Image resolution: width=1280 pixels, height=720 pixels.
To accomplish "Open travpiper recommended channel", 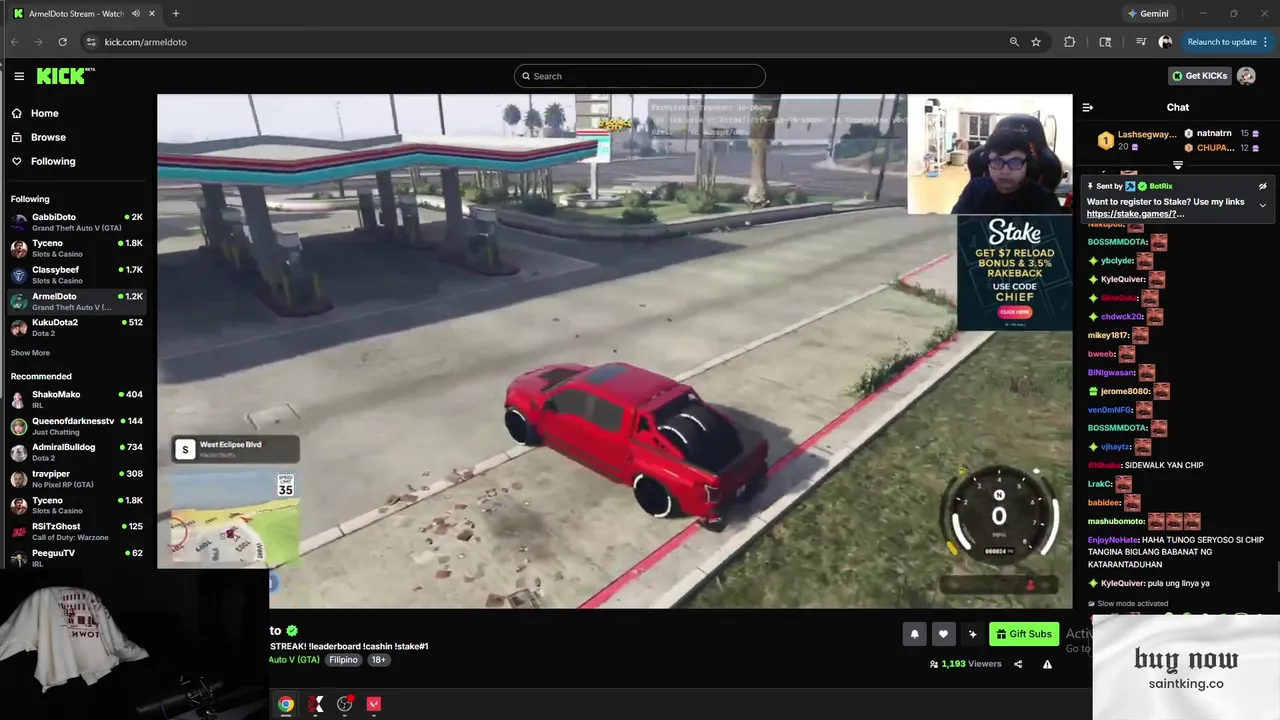I will (77, 479).
